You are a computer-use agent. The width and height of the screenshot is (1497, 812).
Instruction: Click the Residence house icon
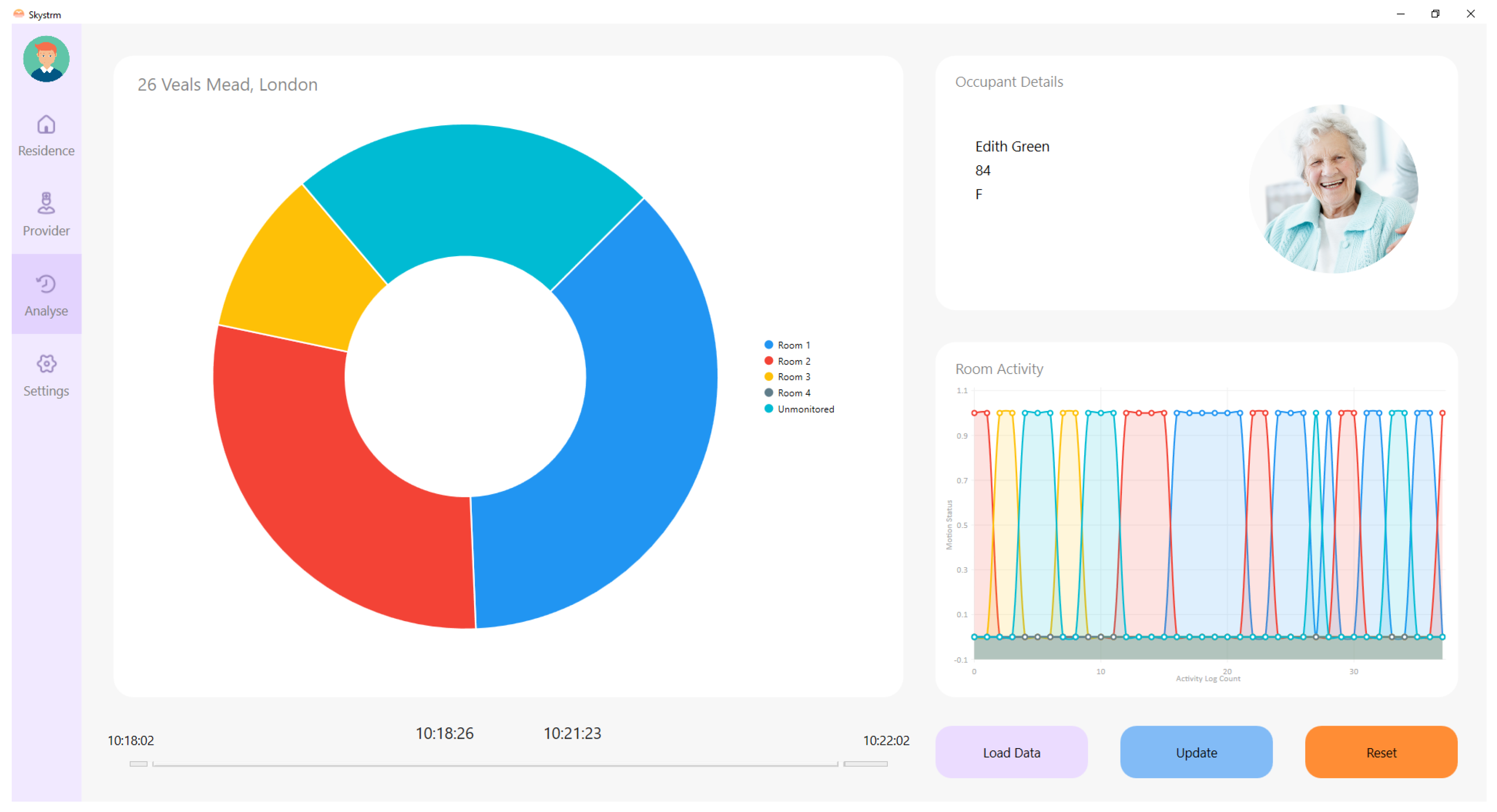point(46,124)
